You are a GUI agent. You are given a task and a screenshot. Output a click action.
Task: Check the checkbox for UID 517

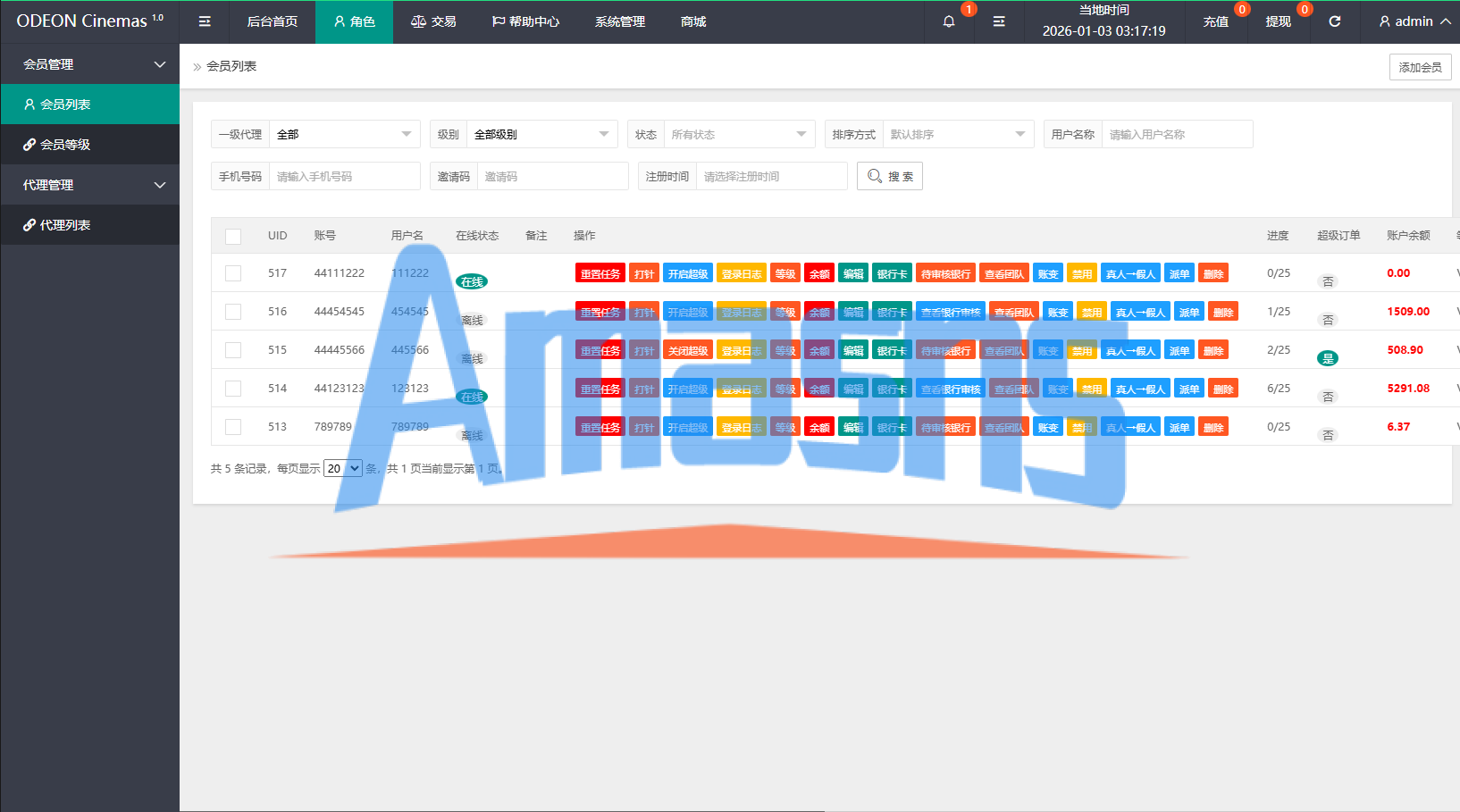(233, 273)
